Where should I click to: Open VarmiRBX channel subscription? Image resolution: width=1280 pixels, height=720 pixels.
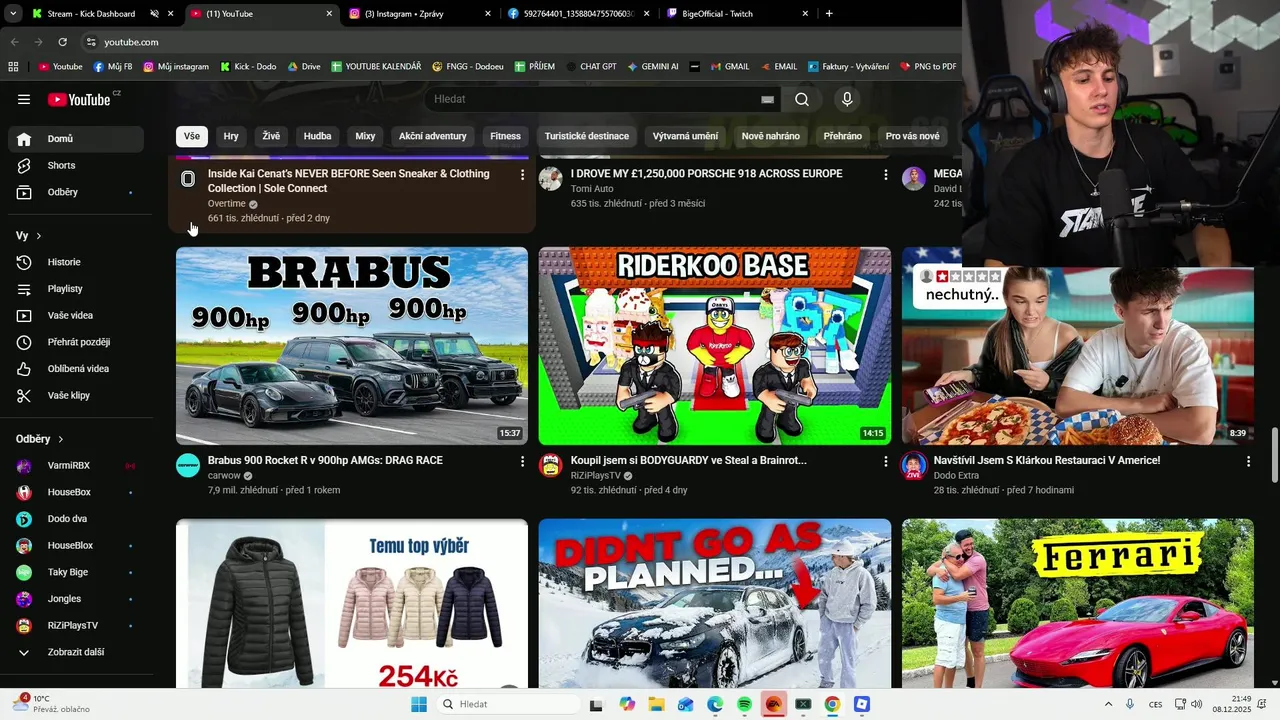pyautogui.click(x=76, y=466)
